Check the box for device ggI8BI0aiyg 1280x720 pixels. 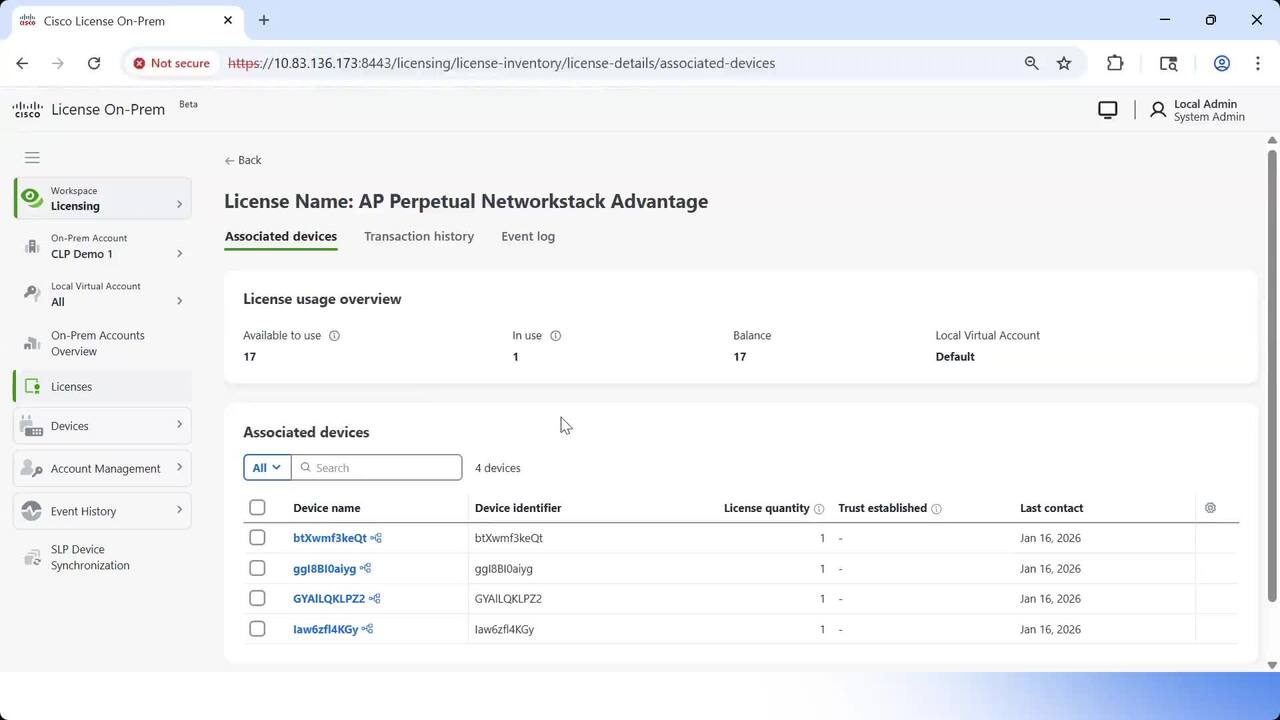click(x=257, y=568)
